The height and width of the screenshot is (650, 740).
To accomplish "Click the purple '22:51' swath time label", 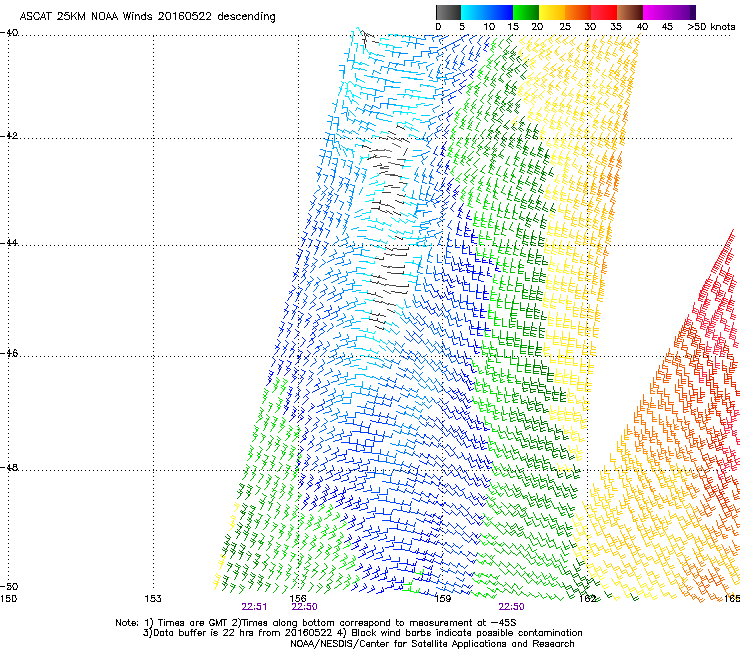I will 254,607.
